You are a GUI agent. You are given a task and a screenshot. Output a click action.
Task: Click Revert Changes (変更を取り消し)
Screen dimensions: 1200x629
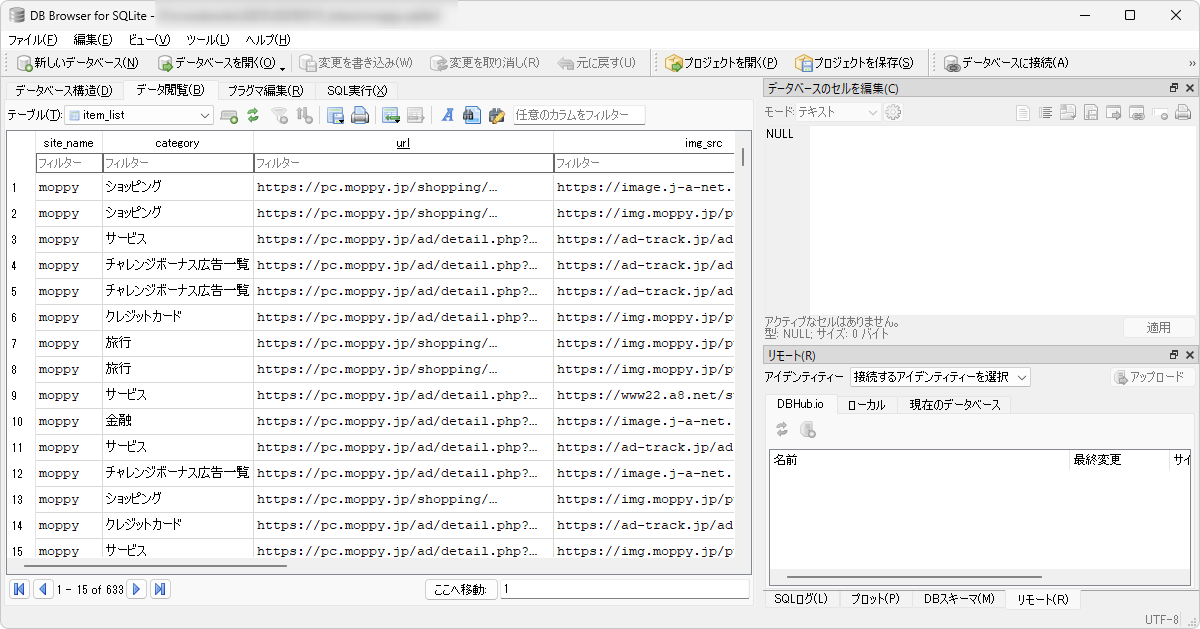(485, 63)
